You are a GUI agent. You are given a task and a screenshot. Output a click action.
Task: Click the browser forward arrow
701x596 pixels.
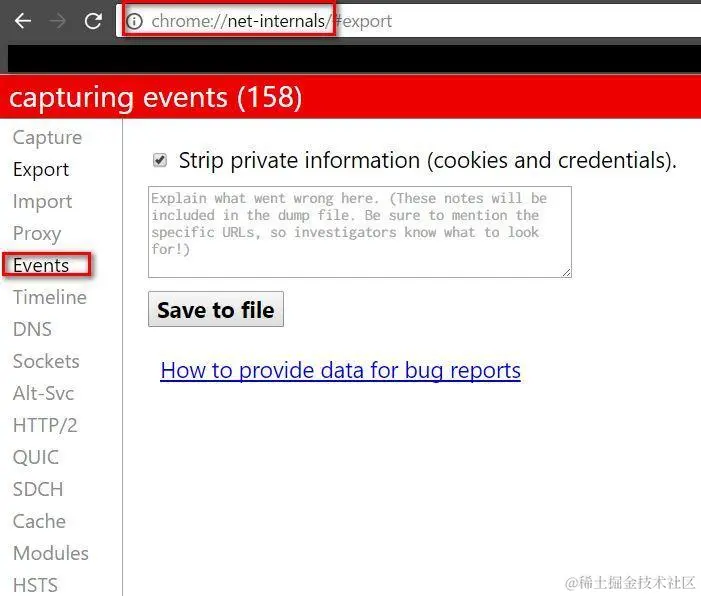click(x=57, y=21)
